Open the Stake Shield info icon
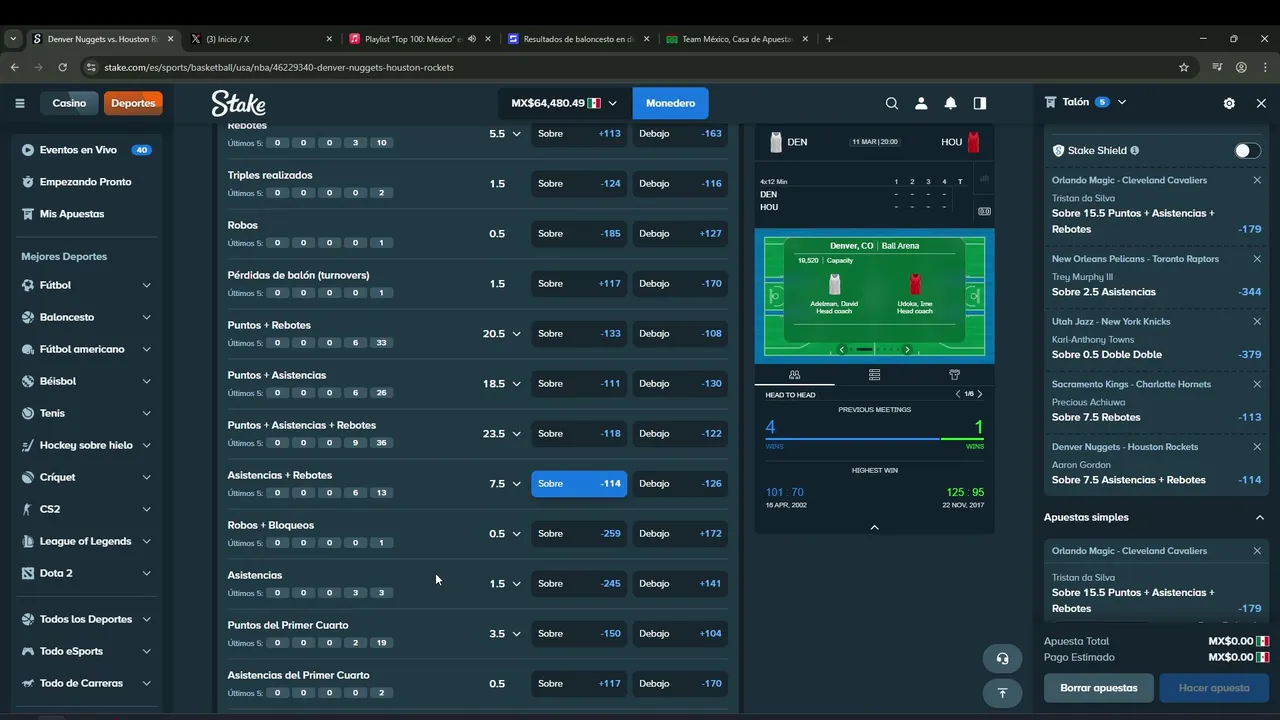 (x=1134, y=150)
